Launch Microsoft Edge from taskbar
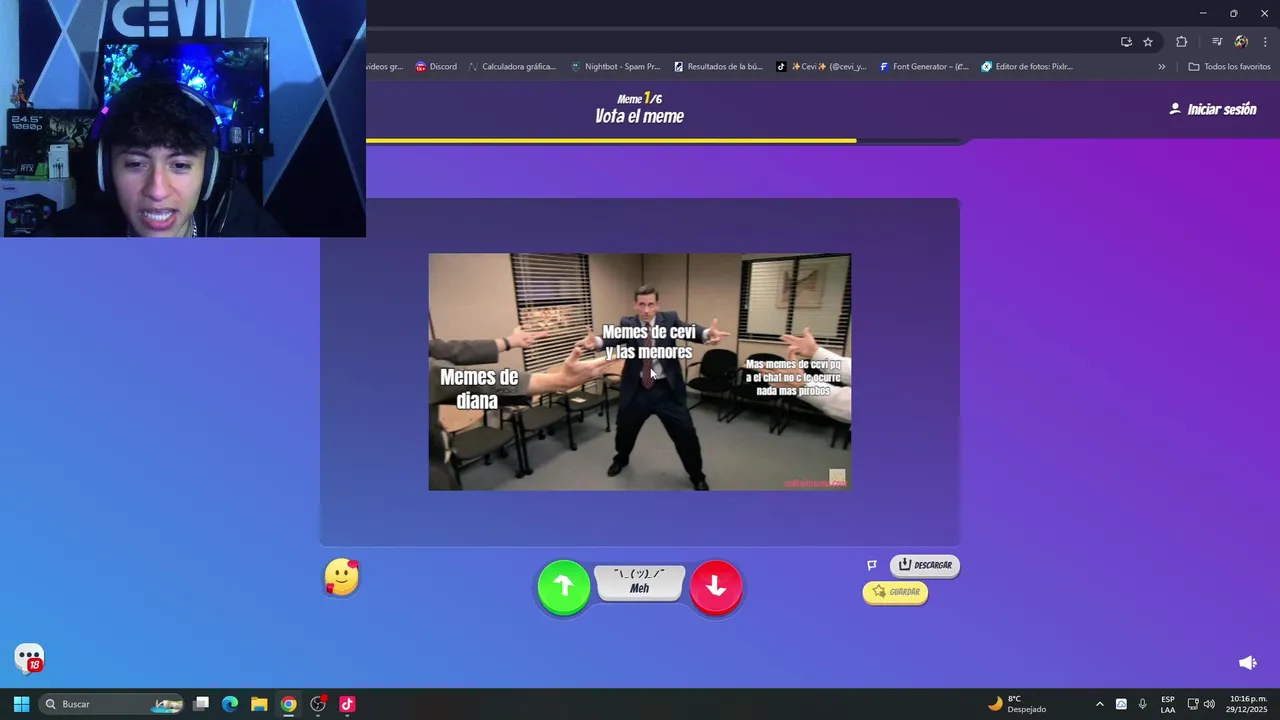1280x720 pixels. tap(230, 704)
